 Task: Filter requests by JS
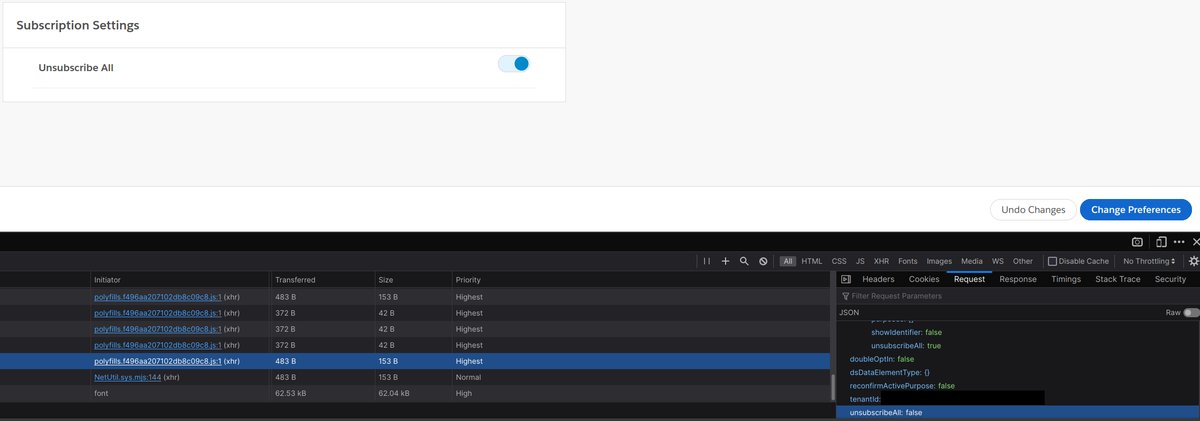pos(860,261)
